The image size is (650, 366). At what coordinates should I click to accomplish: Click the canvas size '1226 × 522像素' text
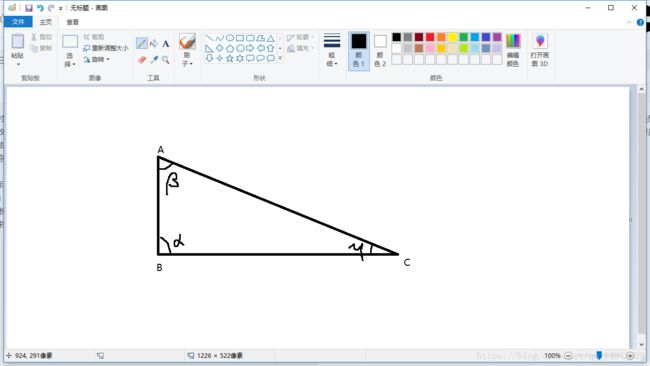click(220, 356)
